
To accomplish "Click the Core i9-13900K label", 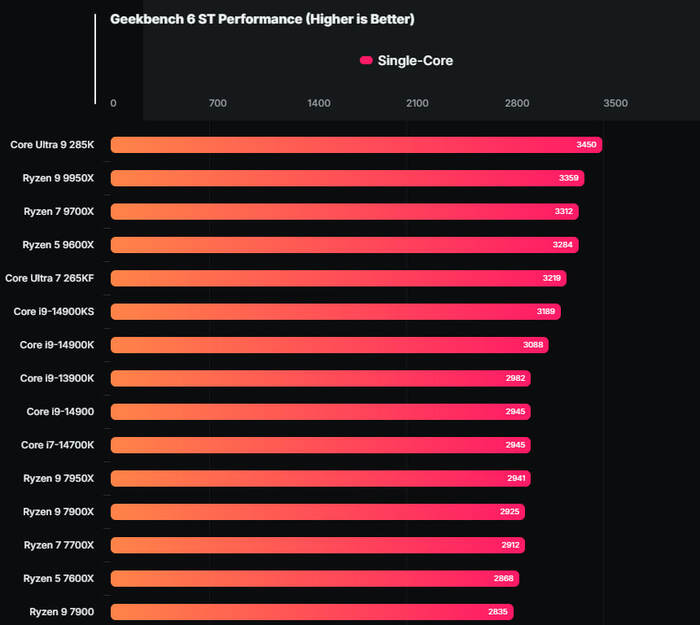I will 57,378.
